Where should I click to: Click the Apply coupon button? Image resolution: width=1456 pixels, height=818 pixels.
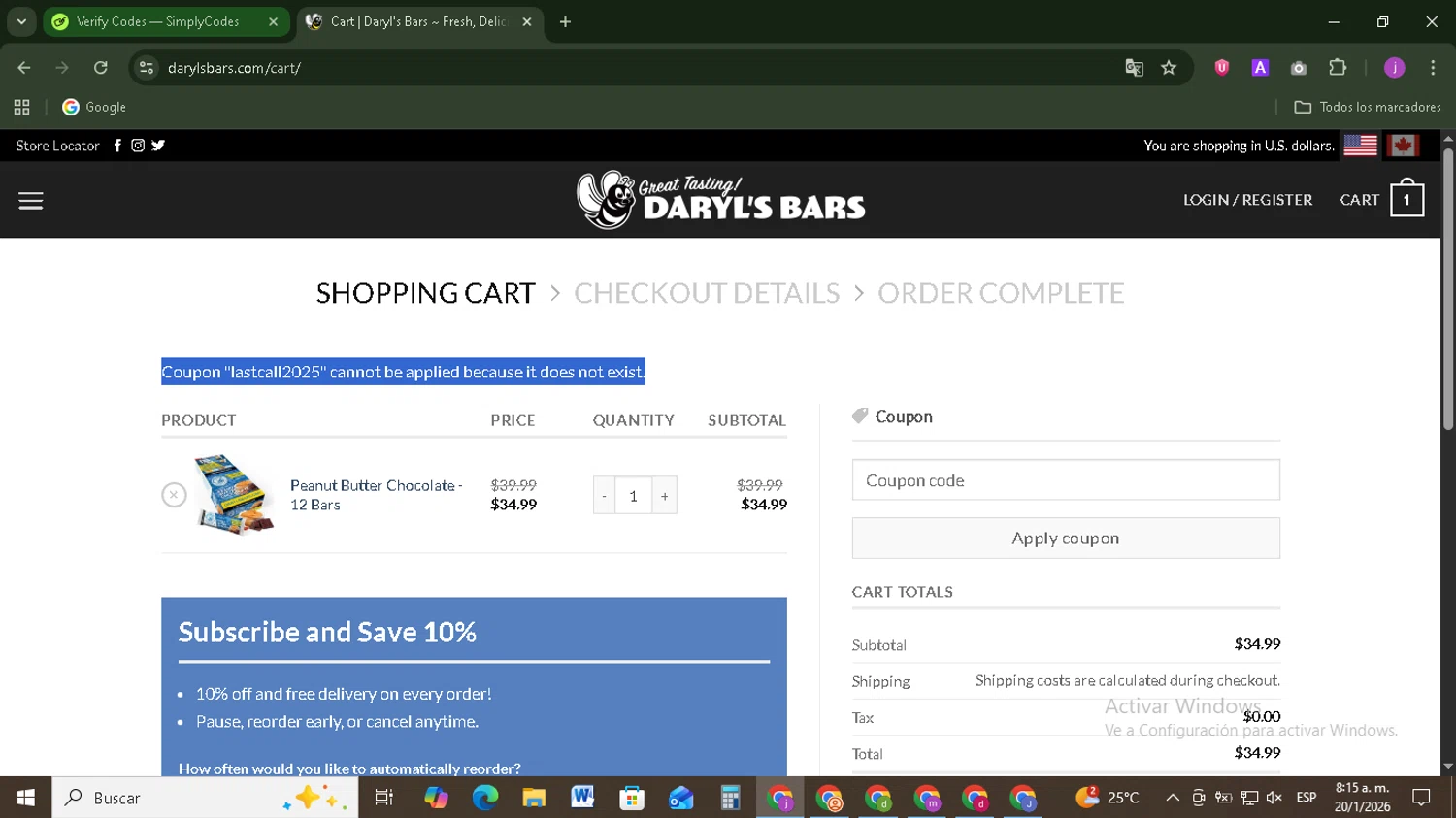point(1066,538)
